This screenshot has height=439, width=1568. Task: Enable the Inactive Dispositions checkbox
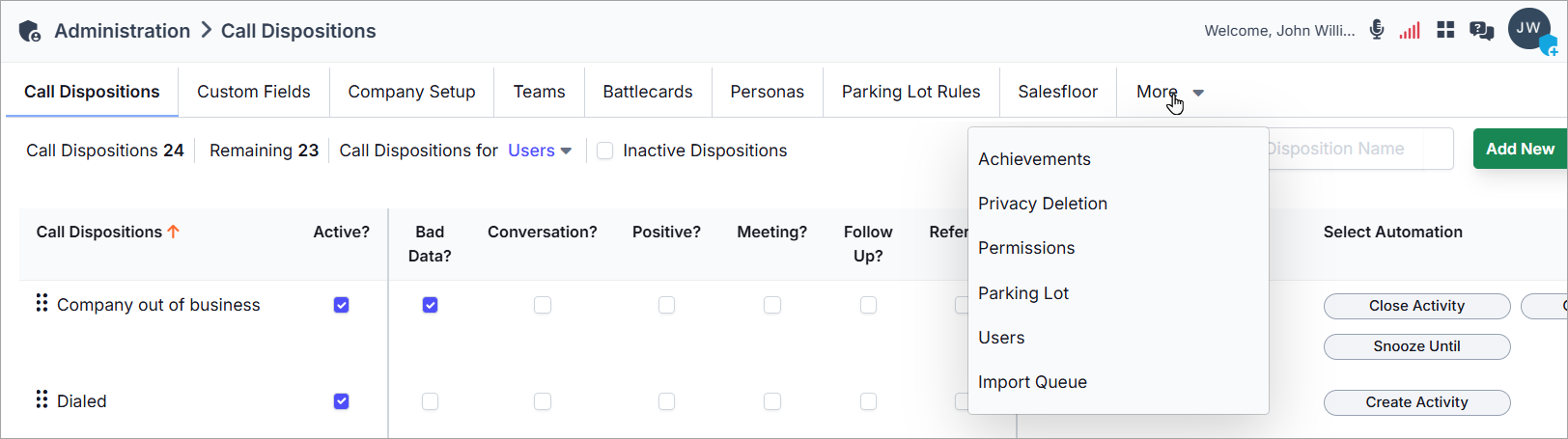tap(605, 151)
